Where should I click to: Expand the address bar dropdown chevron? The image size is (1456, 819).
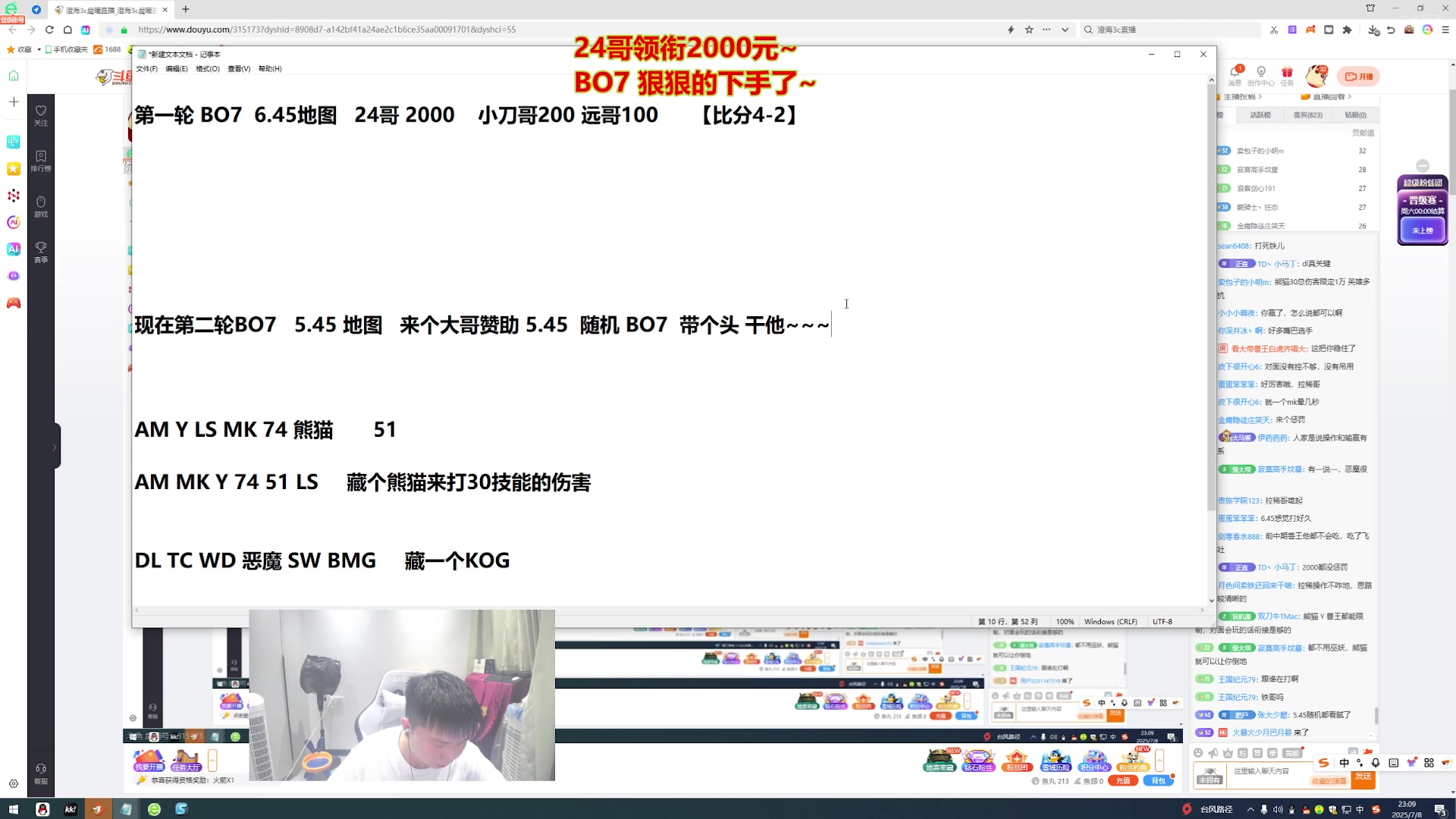[1065, 30]
